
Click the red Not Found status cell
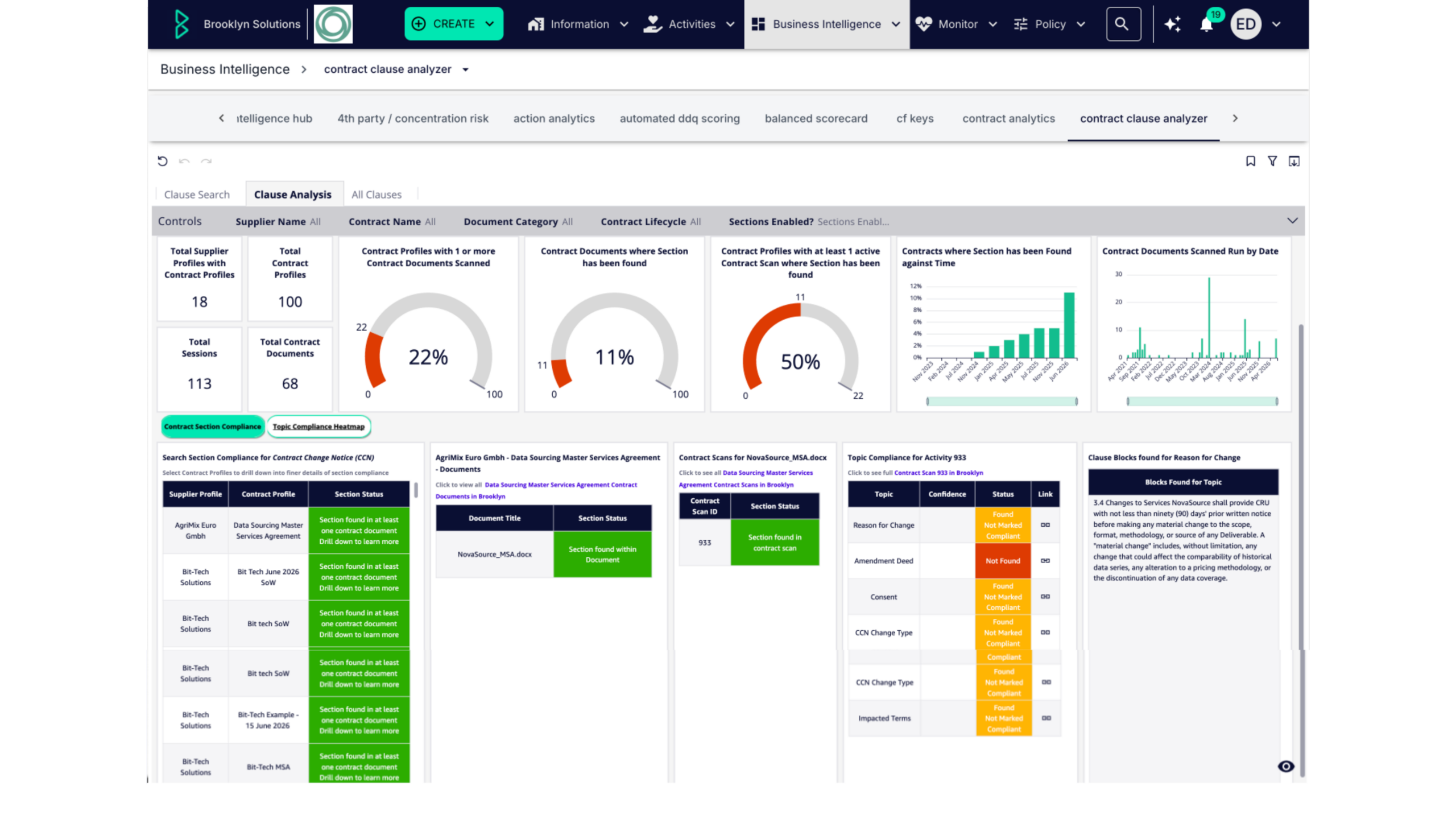pyautogui.click(x=1003, y=561)
